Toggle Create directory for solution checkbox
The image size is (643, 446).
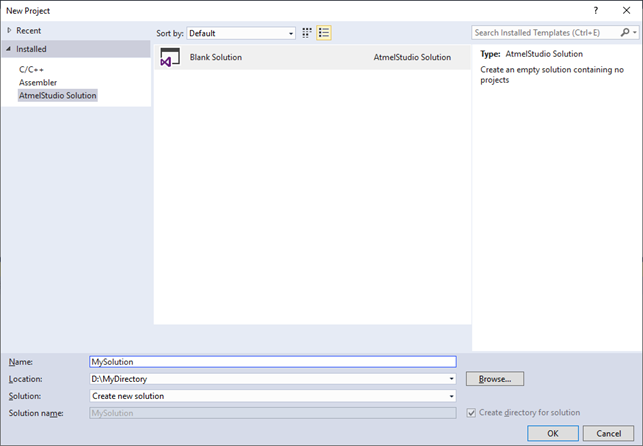click(471, 413)
